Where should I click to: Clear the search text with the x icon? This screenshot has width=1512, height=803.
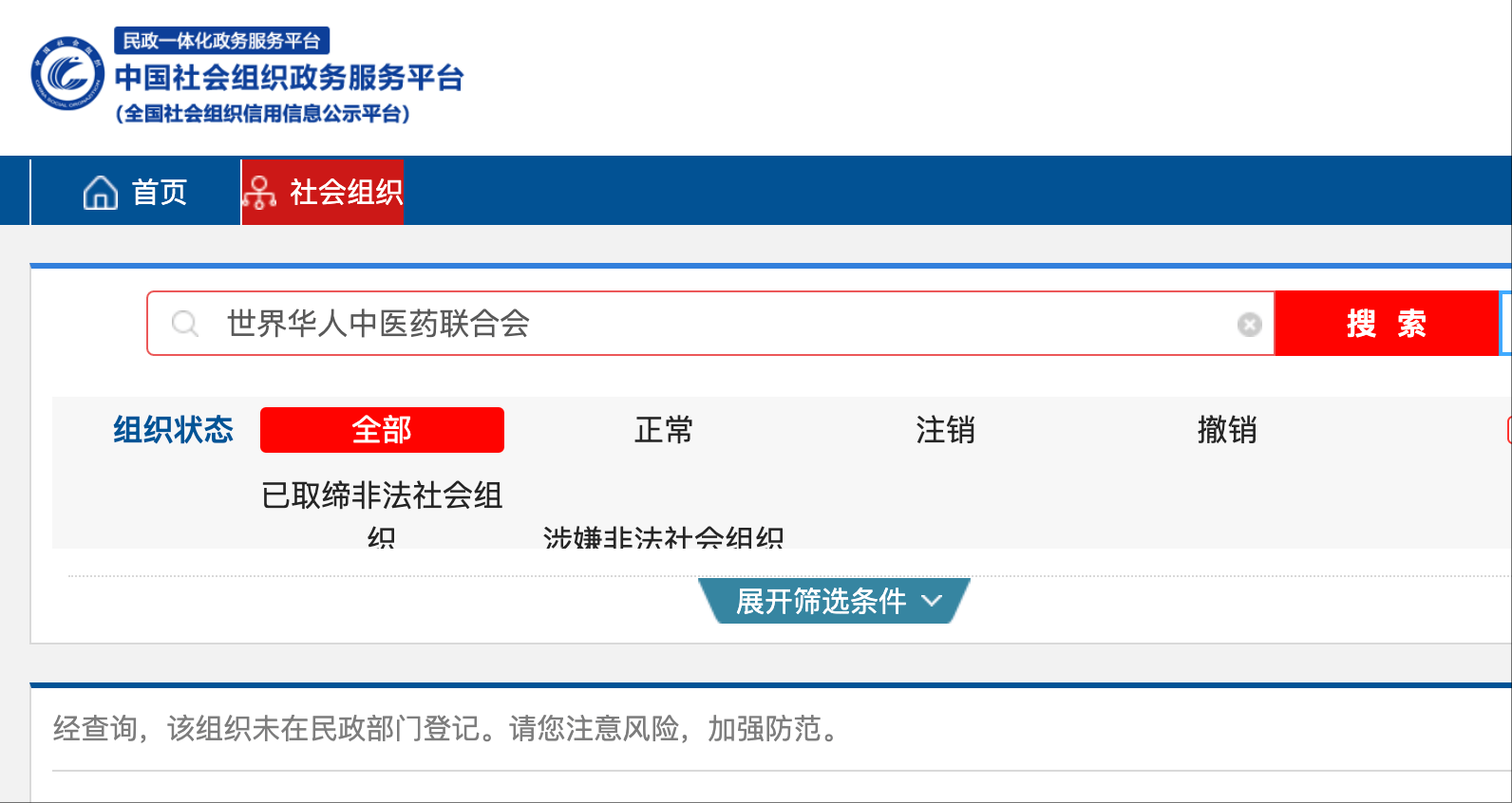(1250, 325)
